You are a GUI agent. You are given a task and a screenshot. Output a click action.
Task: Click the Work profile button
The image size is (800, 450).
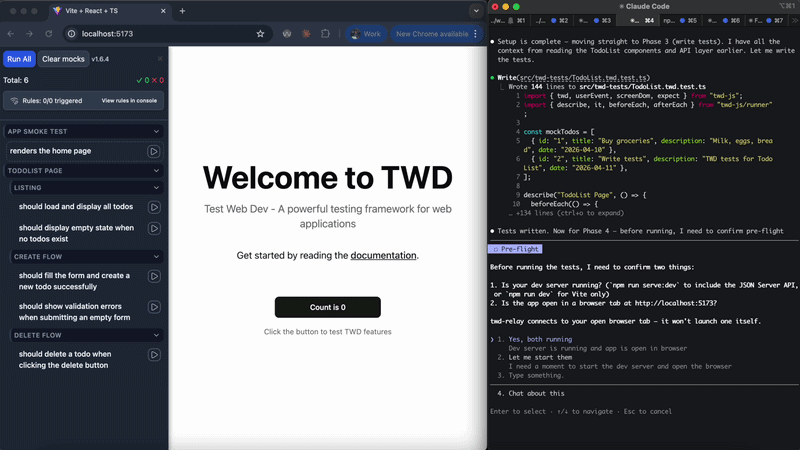366,34
